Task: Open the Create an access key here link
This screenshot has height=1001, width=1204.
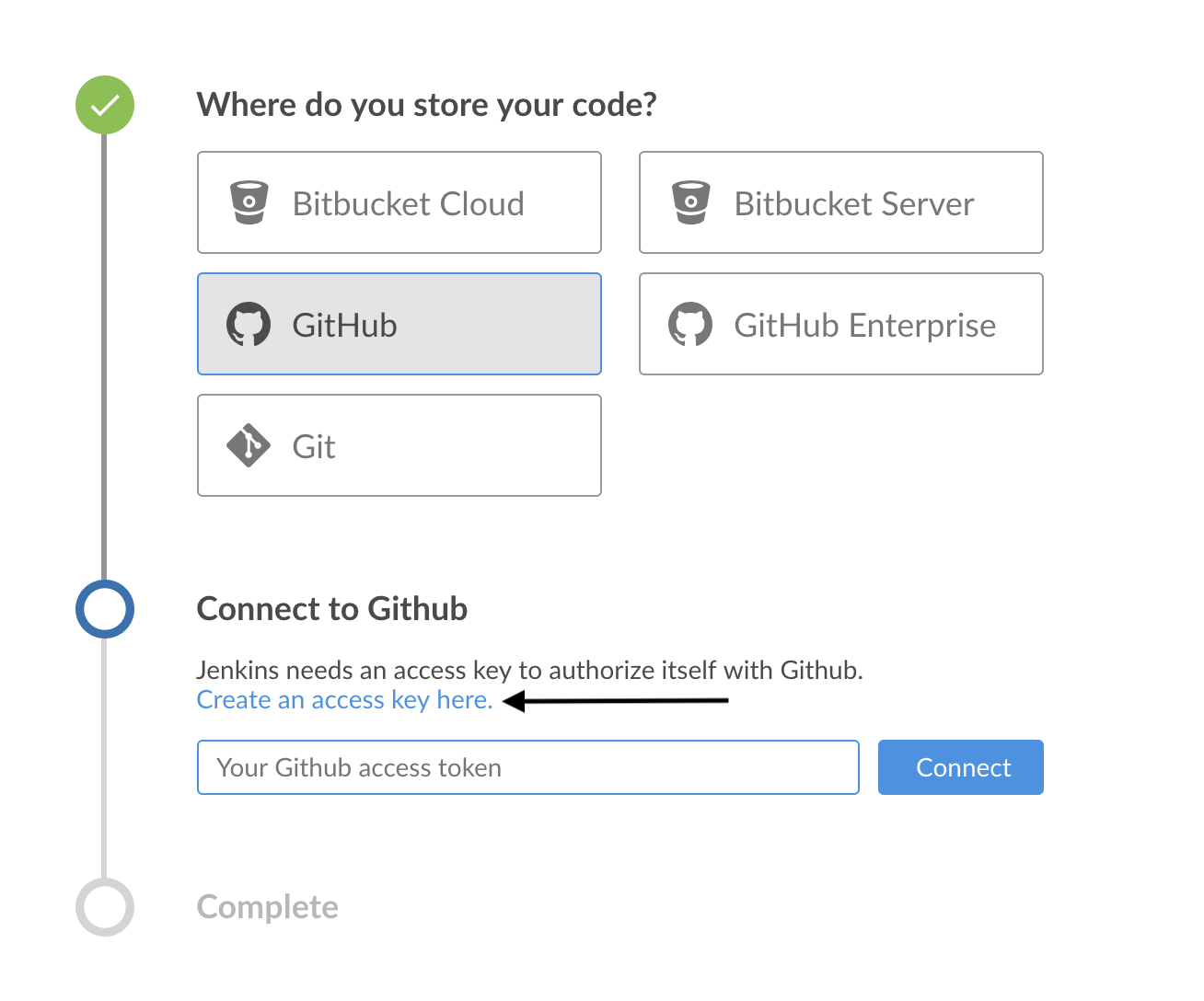Action: (345, 700)
